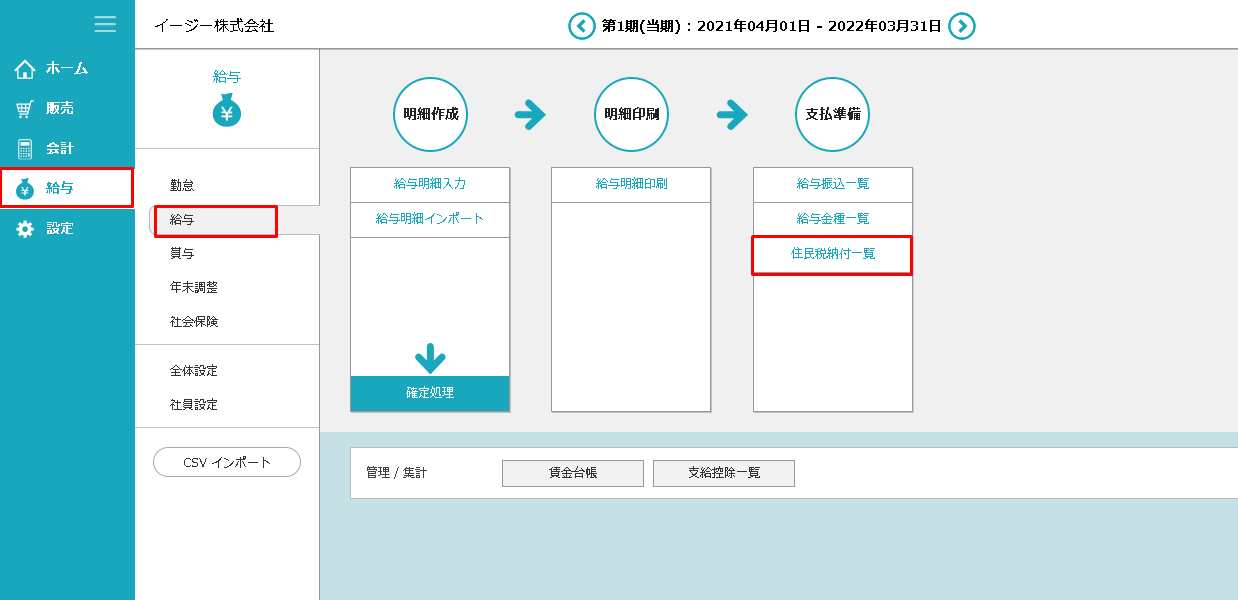Open the ホーム home icon

point(25,69)
